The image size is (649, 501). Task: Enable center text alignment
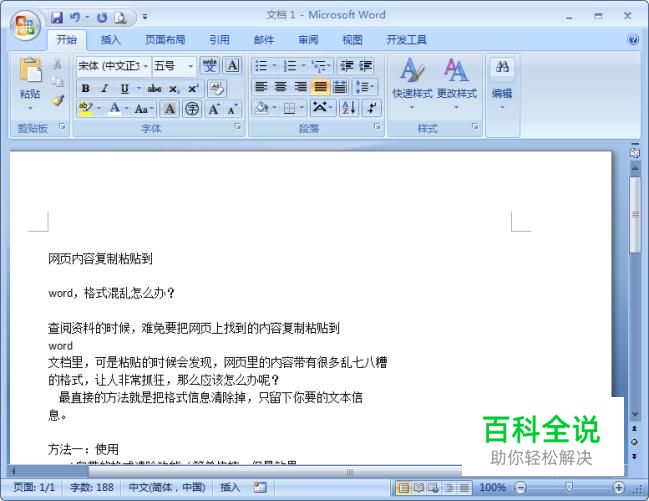[281, 87]
